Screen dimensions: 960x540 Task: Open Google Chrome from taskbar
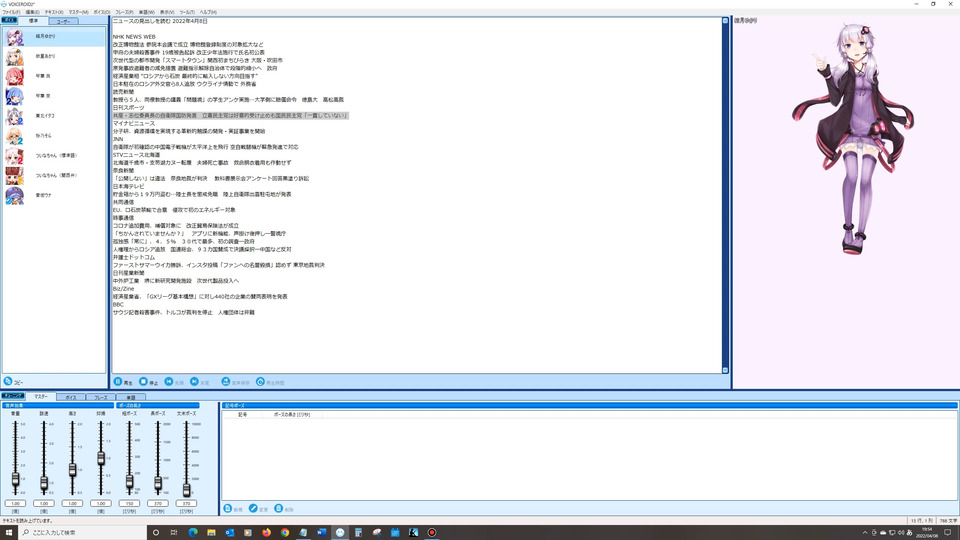click(285, 533)
